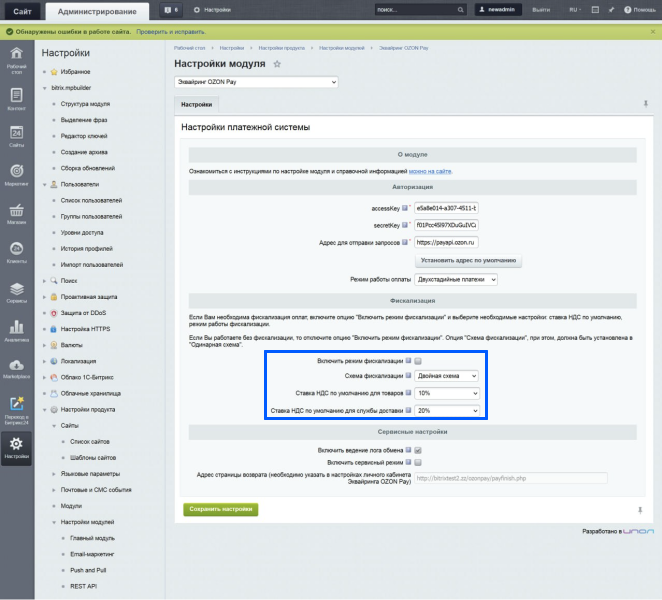Image resolution: width=662 pixels, height=600 pixels.
Task: Open the Сервисы sidebar section
Action: point(16,292)
